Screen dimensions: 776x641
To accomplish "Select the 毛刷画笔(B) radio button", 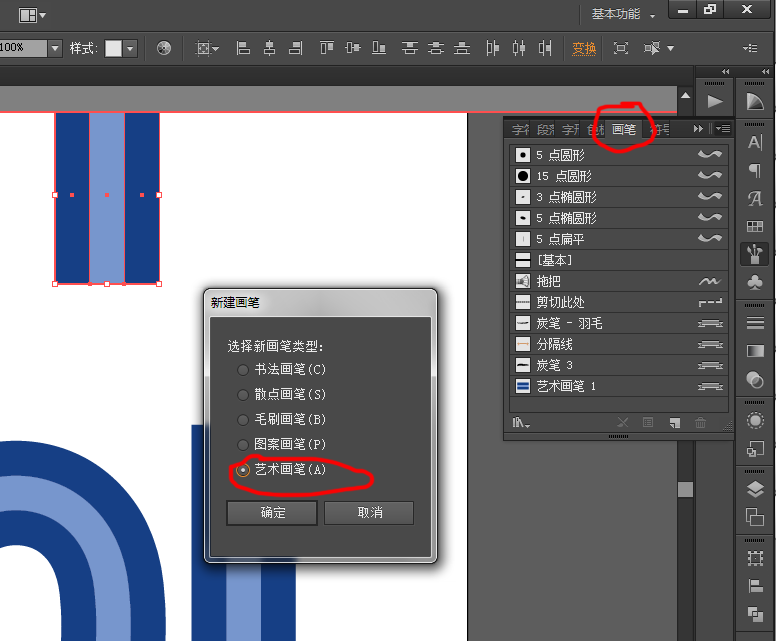I will pos(242,420).
